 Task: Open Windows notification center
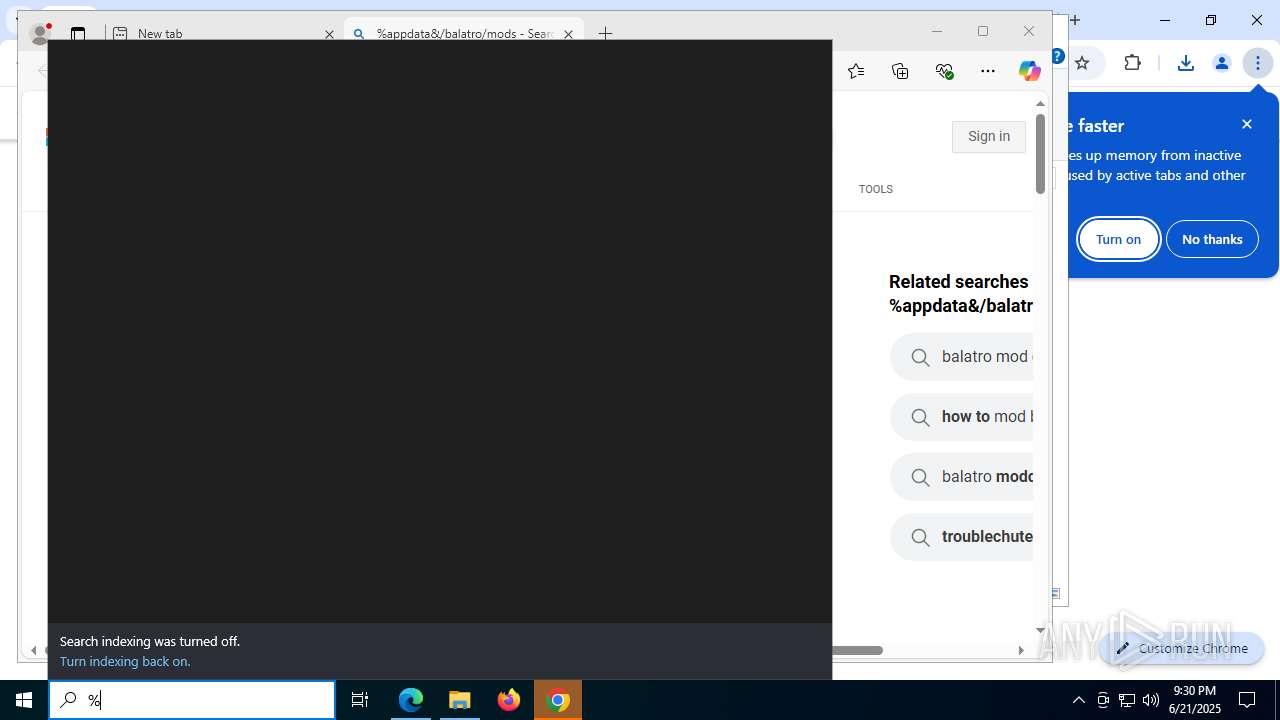[x=1247, y=700]
